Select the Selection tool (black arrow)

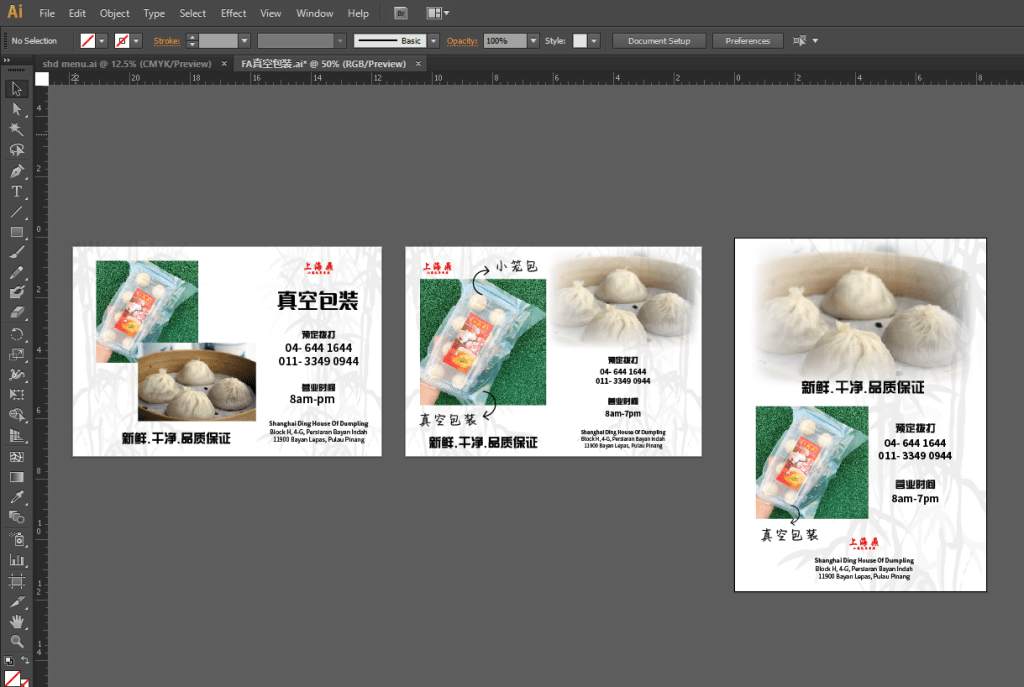[x=17, y=89]
